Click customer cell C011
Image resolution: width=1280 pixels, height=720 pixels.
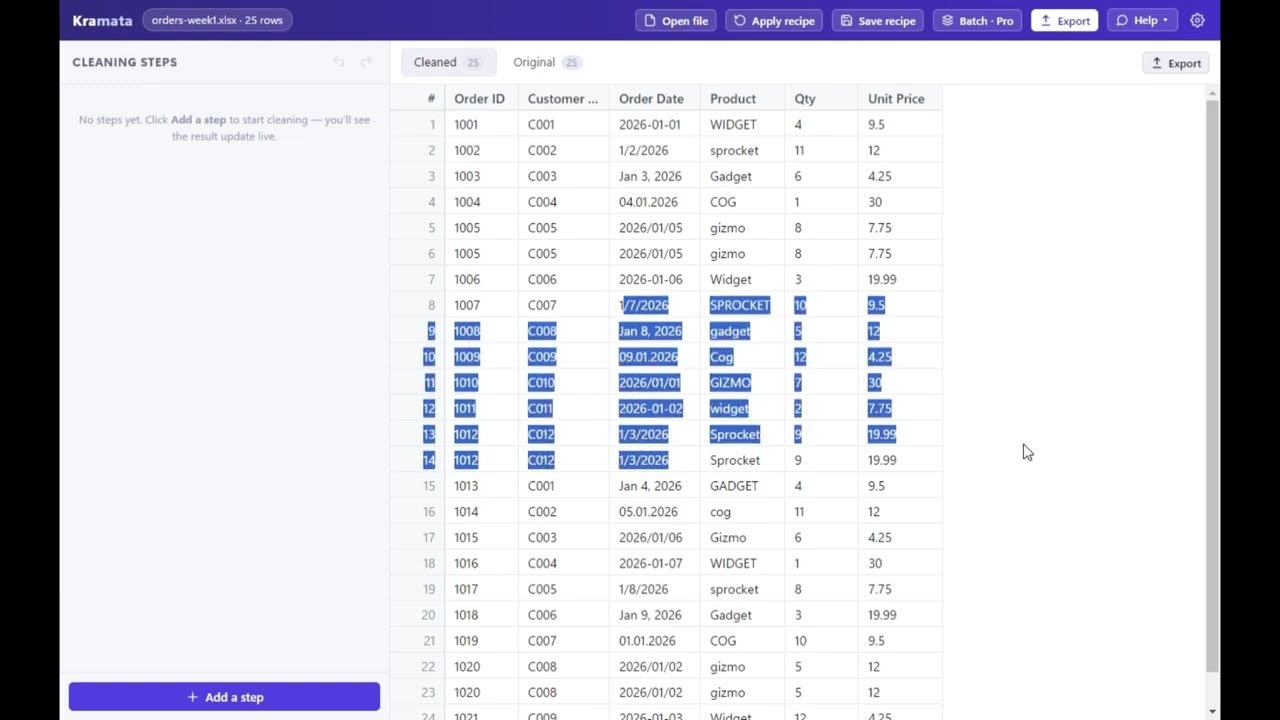tap(563, 408)
